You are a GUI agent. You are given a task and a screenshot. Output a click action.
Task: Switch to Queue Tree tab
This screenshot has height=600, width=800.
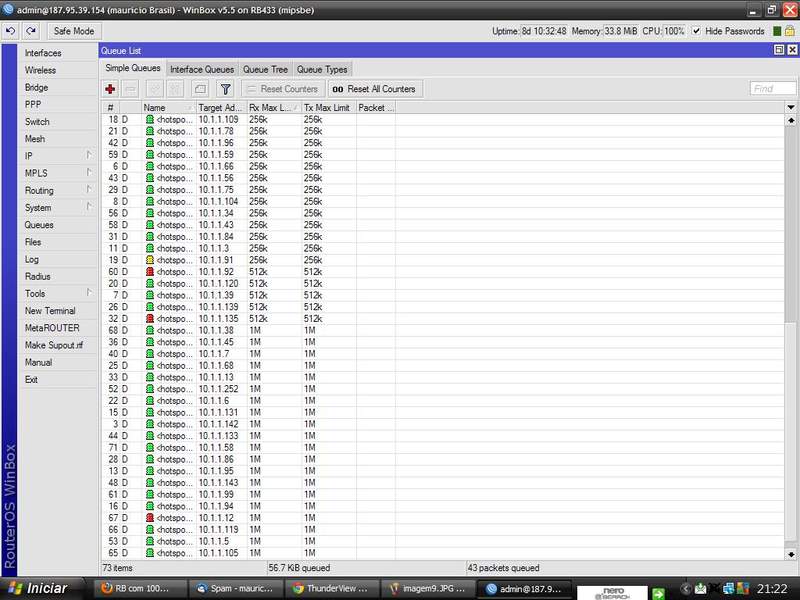tap(265, 69)
